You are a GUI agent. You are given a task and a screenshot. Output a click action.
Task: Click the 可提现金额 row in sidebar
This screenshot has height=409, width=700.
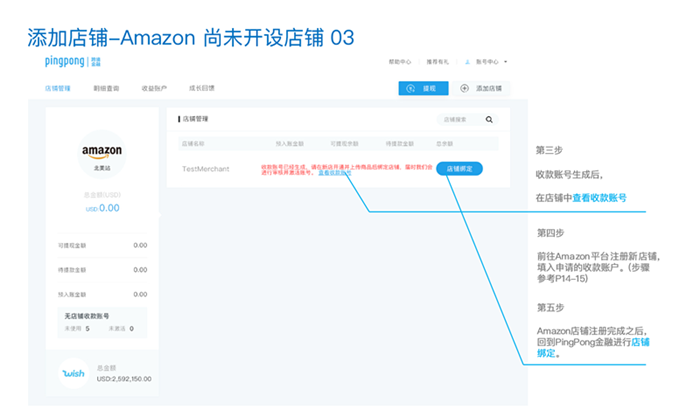click(x=102, y=245)
